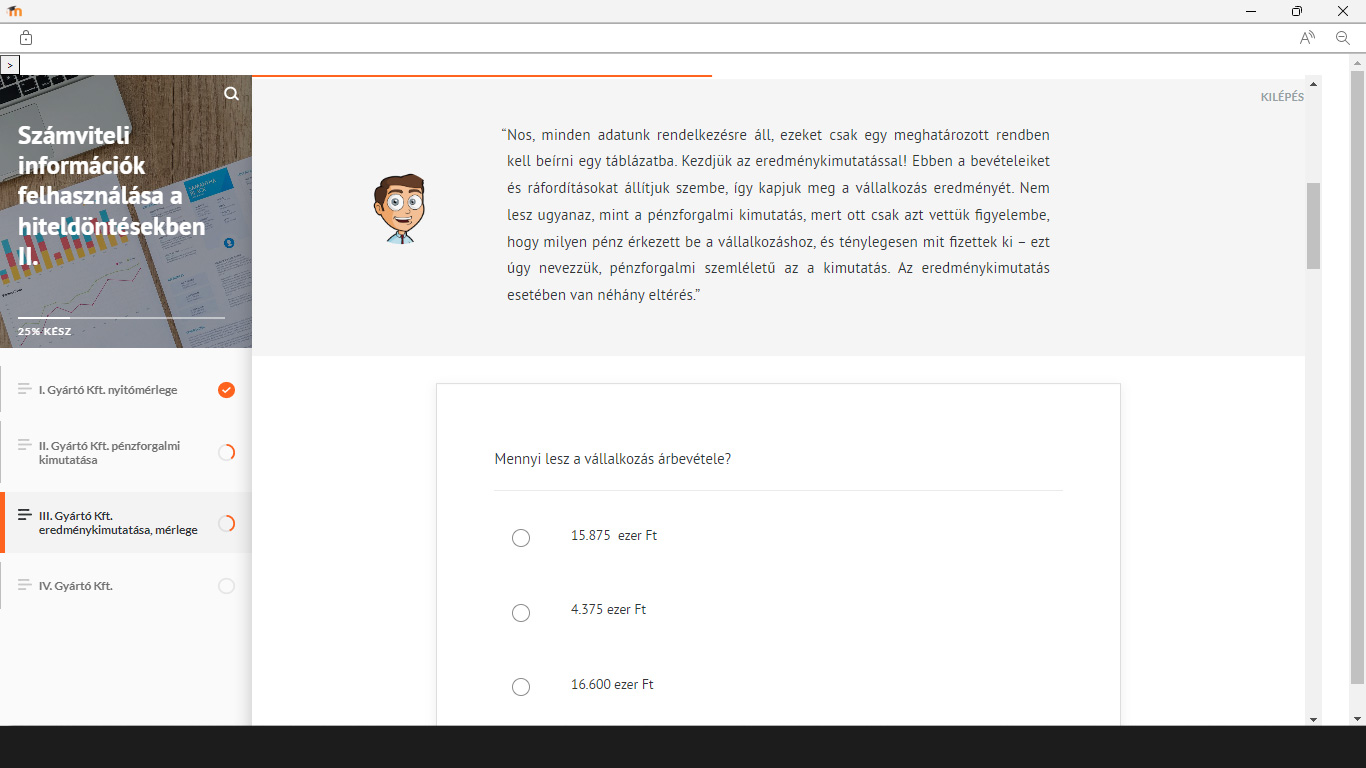Open the read aloud text icon

point(1307,38)
